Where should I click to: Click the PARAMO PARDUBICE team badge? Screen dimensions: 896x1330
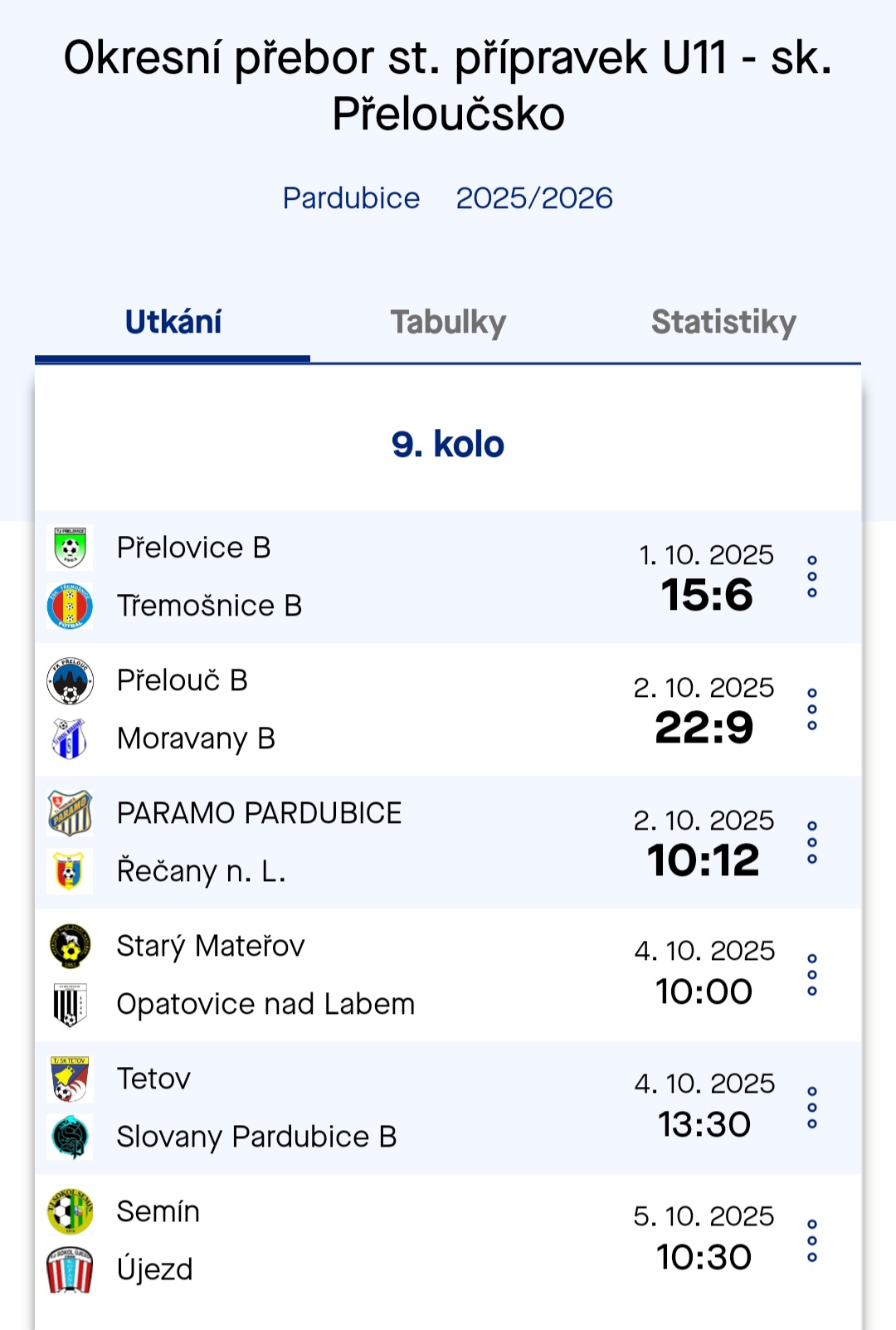(70, 813)
